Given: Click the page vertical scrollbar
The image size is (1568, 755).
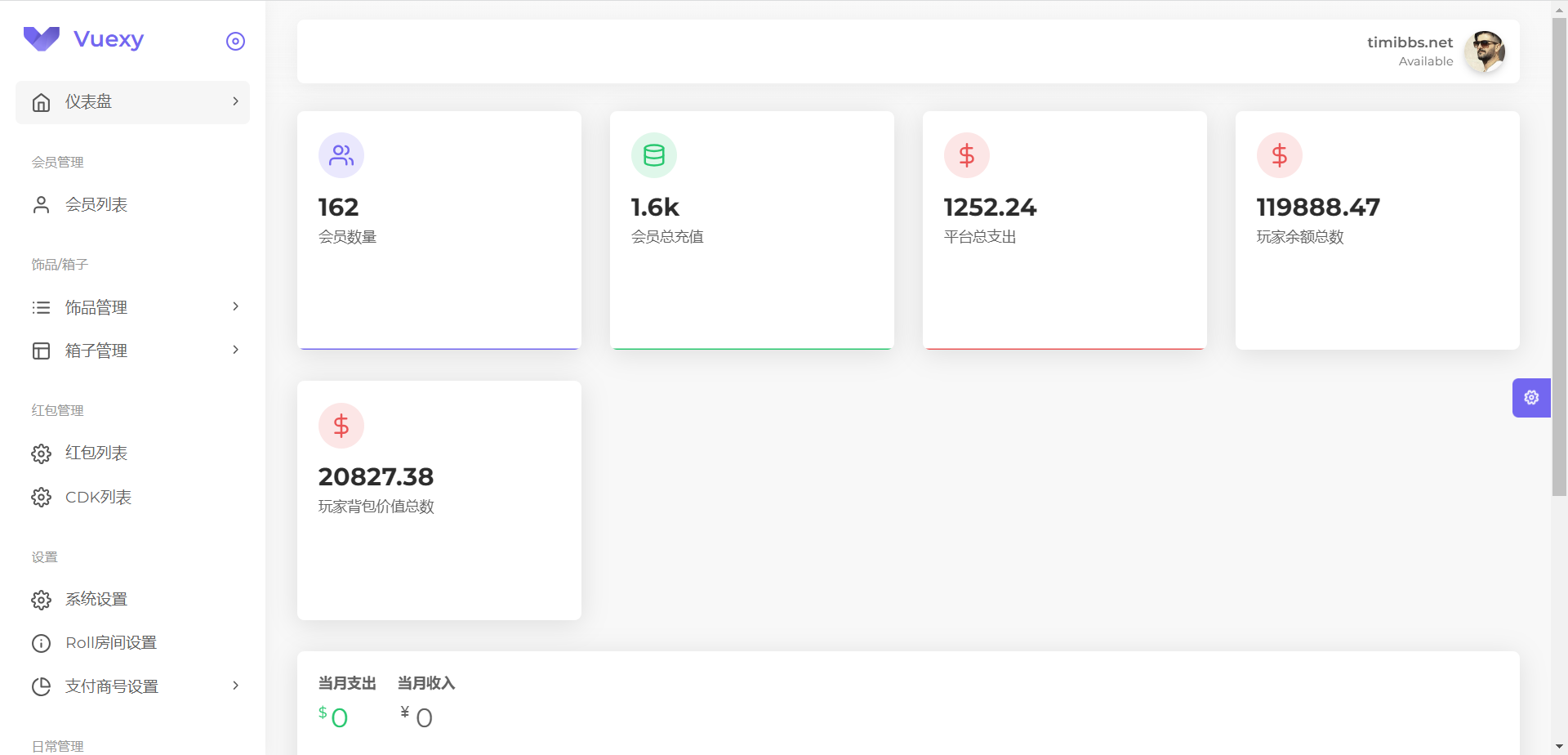Looking at the screenshot, I should (1559, 257).
